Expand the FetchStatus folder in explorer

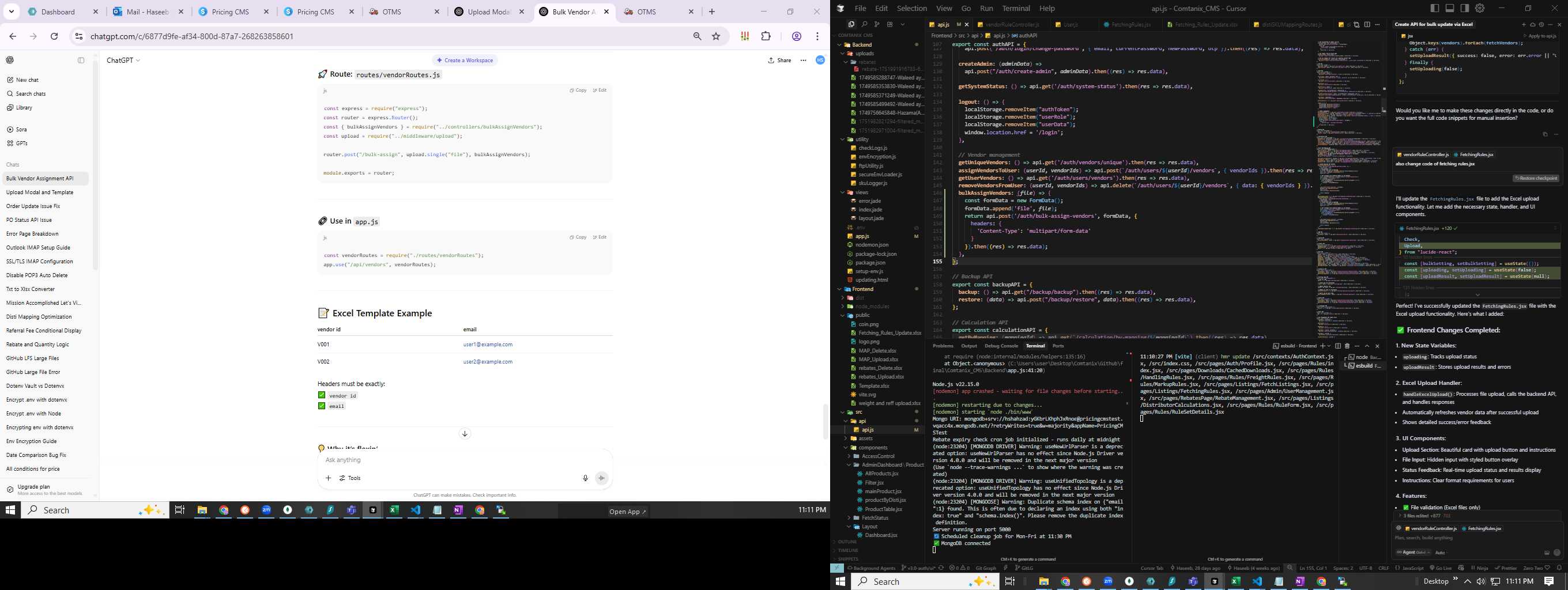(x=875, y=517)
